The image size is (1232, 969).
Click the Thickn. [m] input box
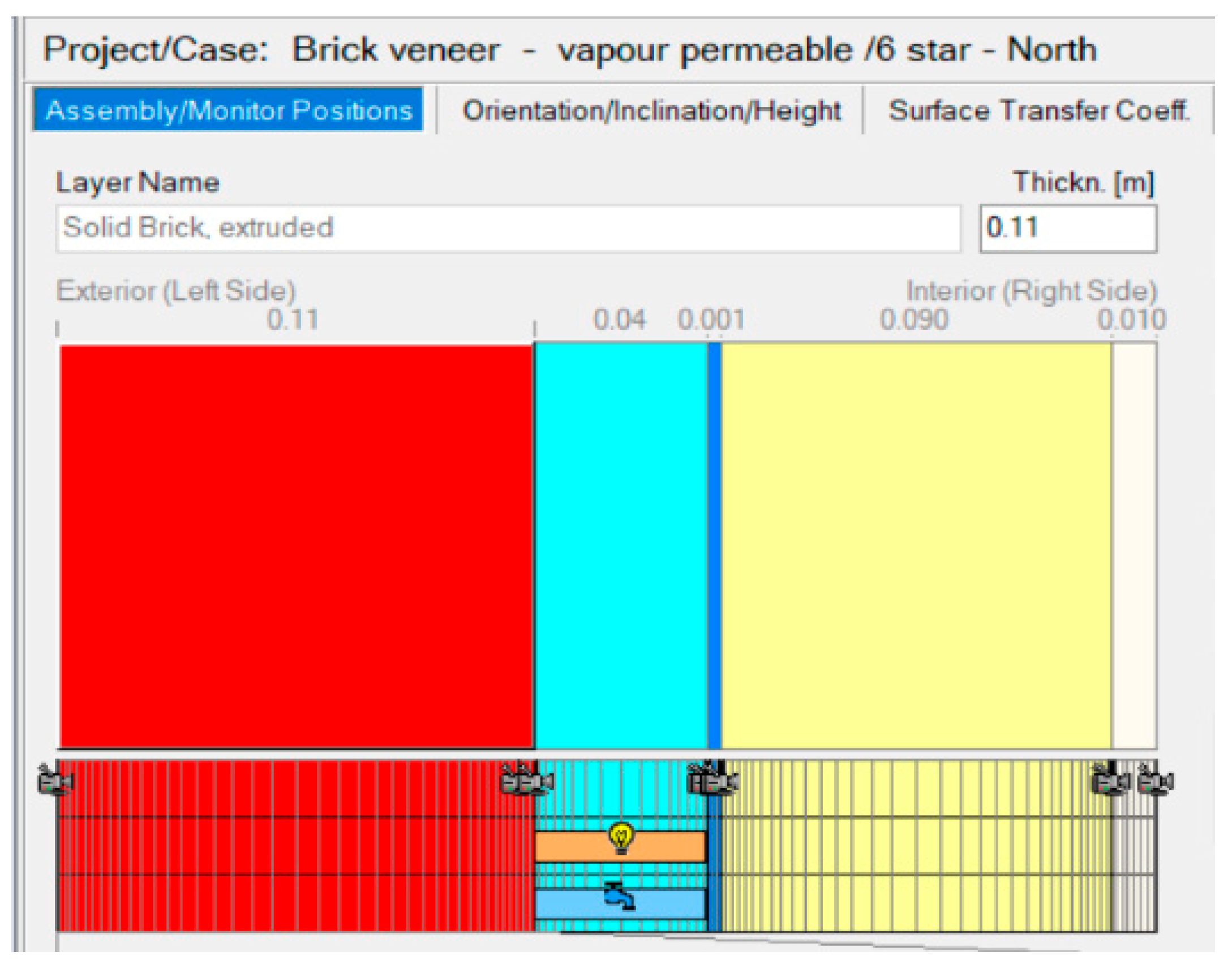[1067, 229]
